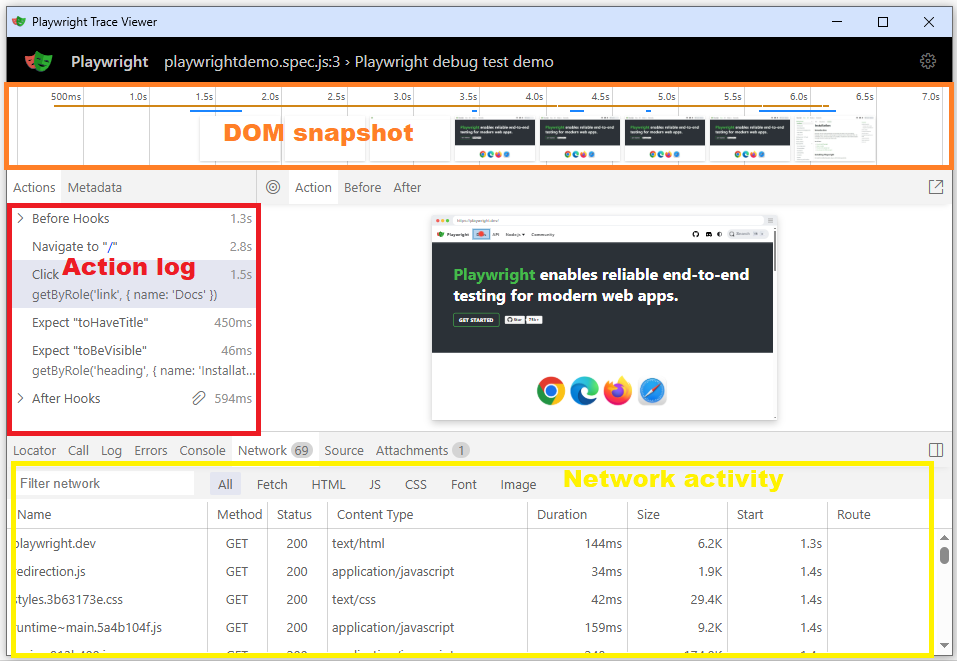The height and width of the screenshot is (661, 957).
Task: Sort by Status column header
Action: (x=297, y=515)
